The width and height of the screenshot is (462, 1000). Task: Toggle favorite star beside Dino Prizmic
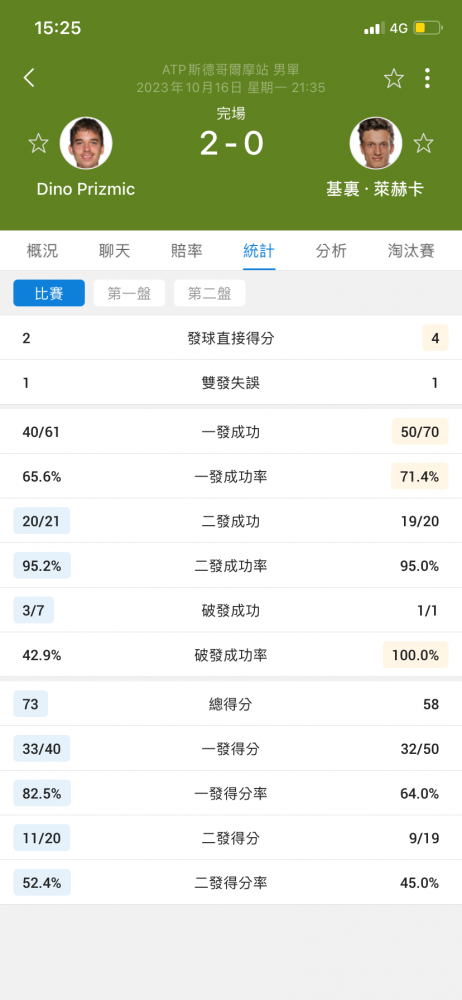pyautogui.click(x=38, y=143)
